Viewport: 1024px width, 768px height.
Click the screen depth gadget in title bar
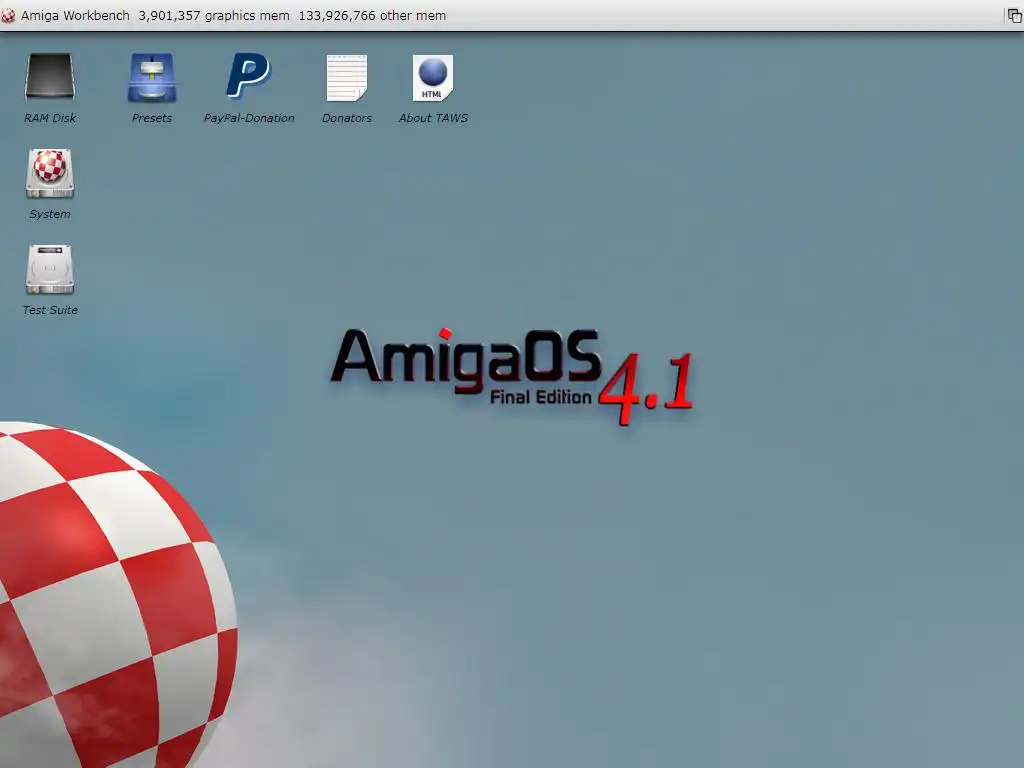click(1014, 16)
